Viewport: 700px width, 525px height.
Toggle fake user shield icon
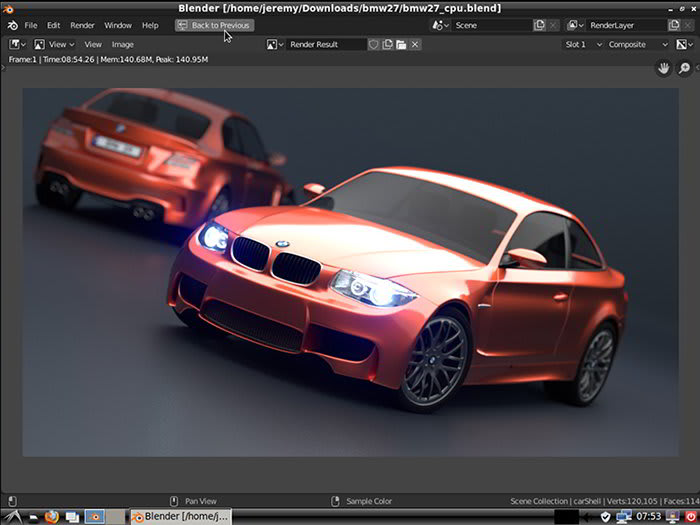pyautogui.click(x=374, y=44)
